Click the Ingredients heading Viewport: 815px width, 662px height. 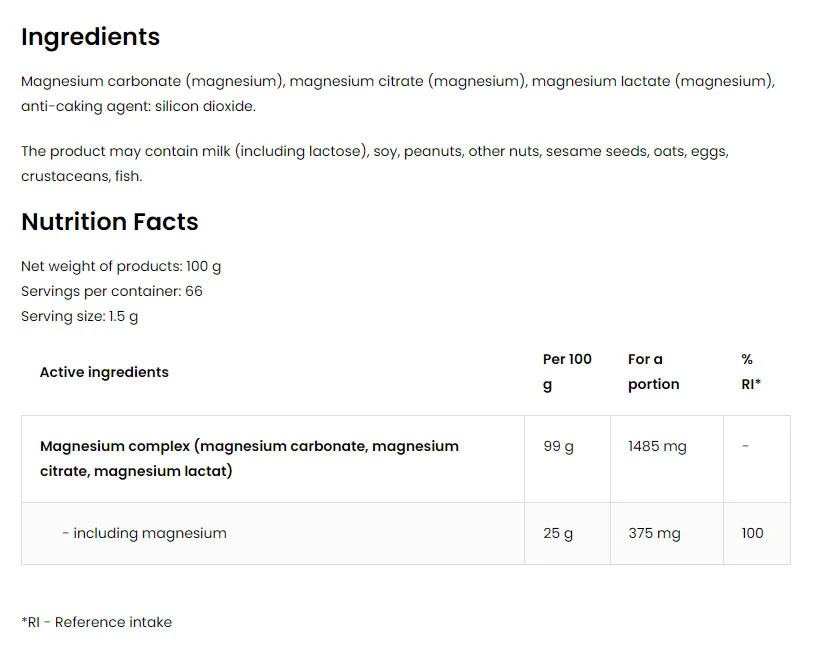click(90, 37)
